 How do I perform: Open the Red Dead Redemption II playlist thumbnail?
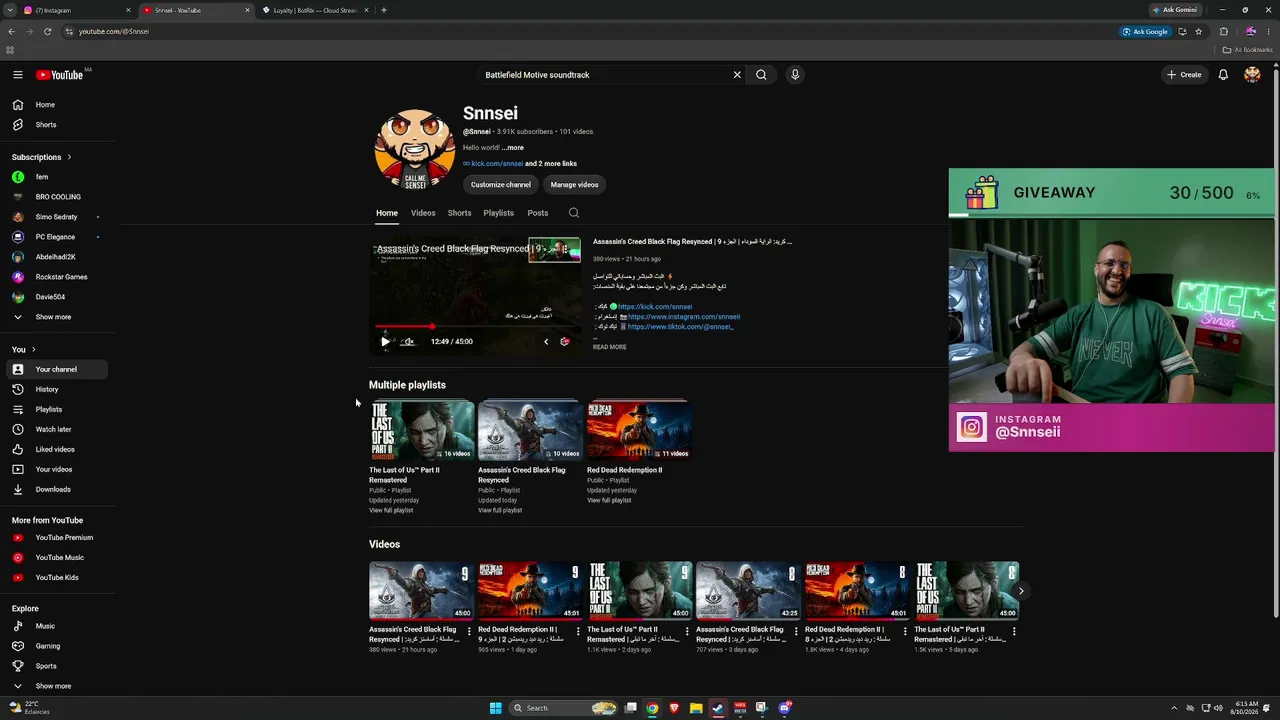coord(639,430)
